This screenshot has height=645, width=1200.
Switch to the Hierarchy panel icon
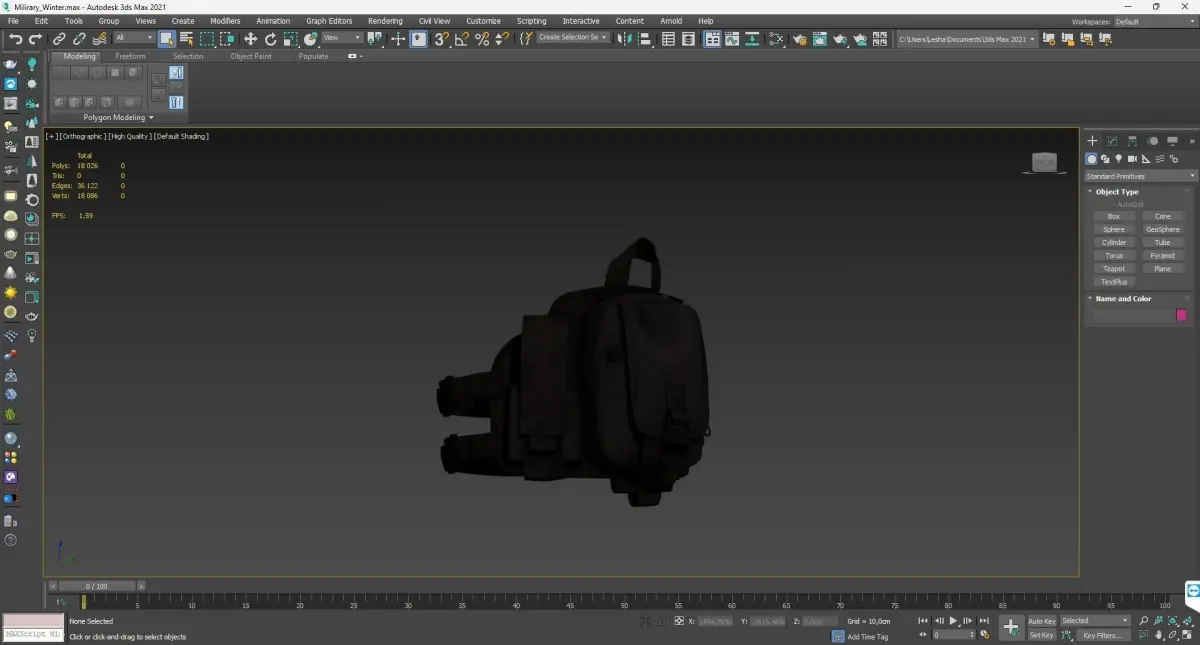1132,141
